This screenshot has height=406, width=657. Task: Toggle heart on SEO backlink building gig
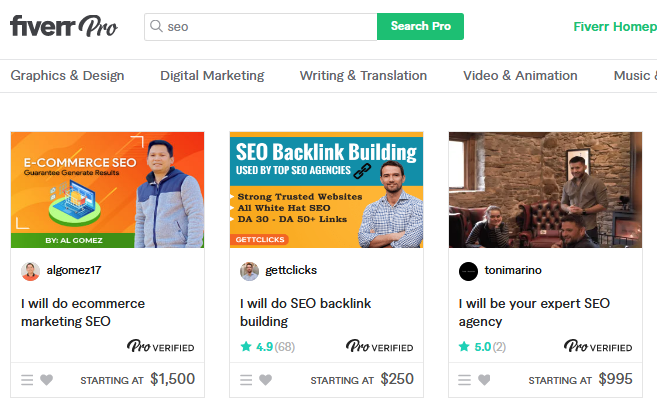coord(266,380)
